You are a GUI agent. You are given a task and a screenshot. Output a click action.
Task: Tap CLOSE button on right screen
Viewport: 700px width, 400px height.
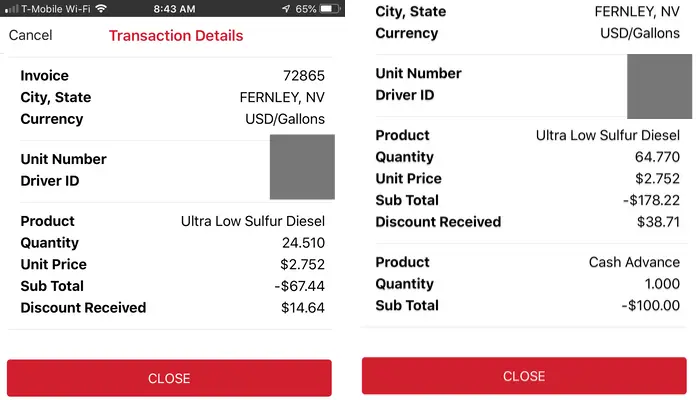(x=524, y=376)
